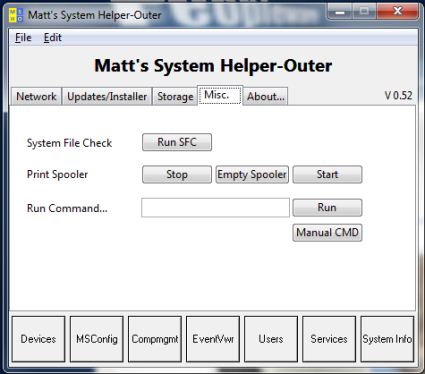This screenshot has width=425, height=374.
Task: Open Manual CMD
Action: point(327,232)
